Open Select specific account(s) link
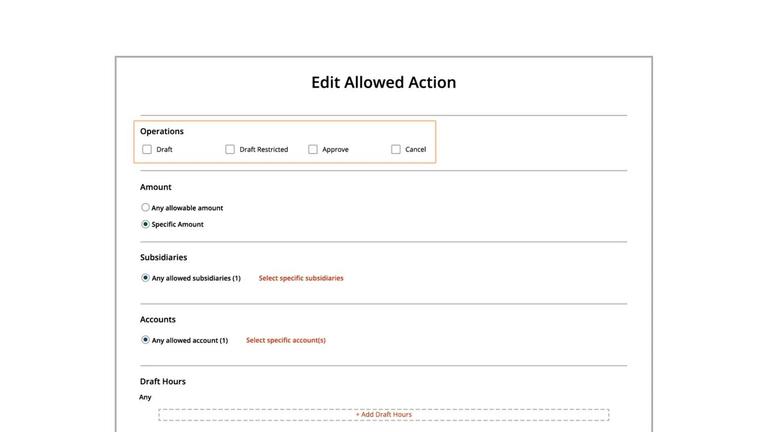Screen dimensions: 768x432 pyautogui.click(x=286, y=340)
